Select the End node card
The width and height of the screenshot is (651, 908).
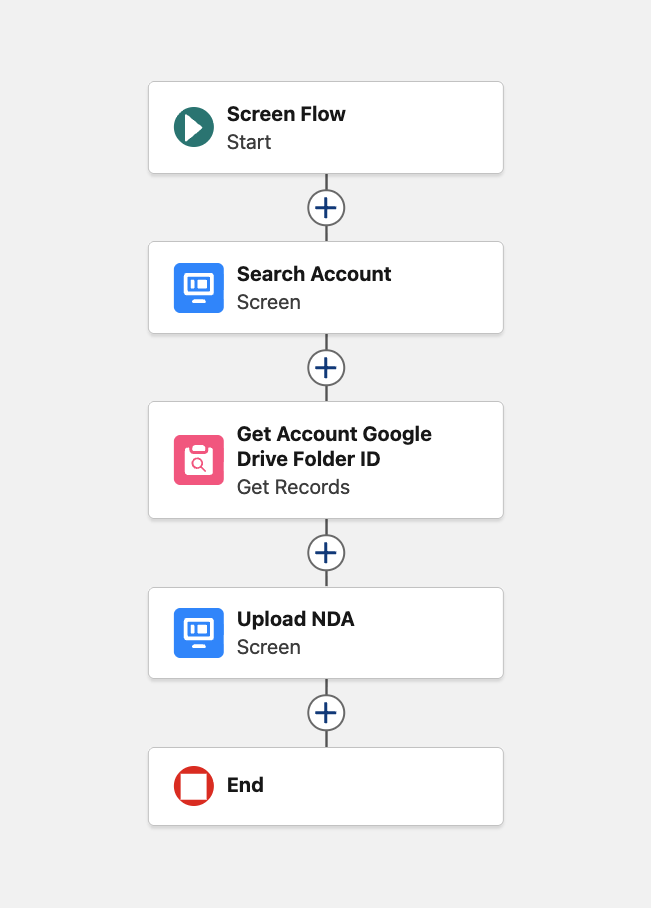pyautogui.click(x=325, y=786)
